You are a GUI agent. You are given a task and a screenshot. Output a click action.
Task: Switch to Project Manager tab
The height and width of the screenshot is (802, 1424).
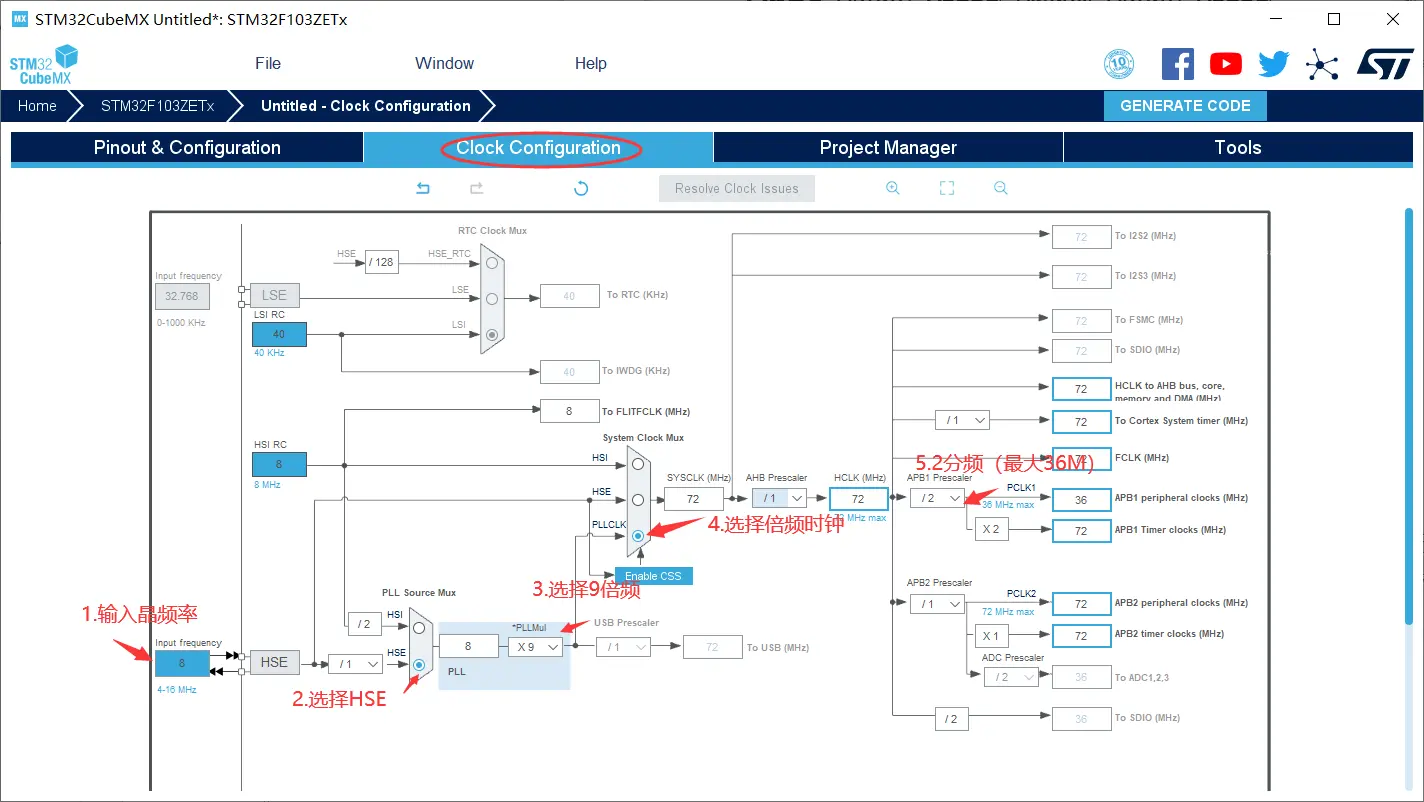[888, 147]
